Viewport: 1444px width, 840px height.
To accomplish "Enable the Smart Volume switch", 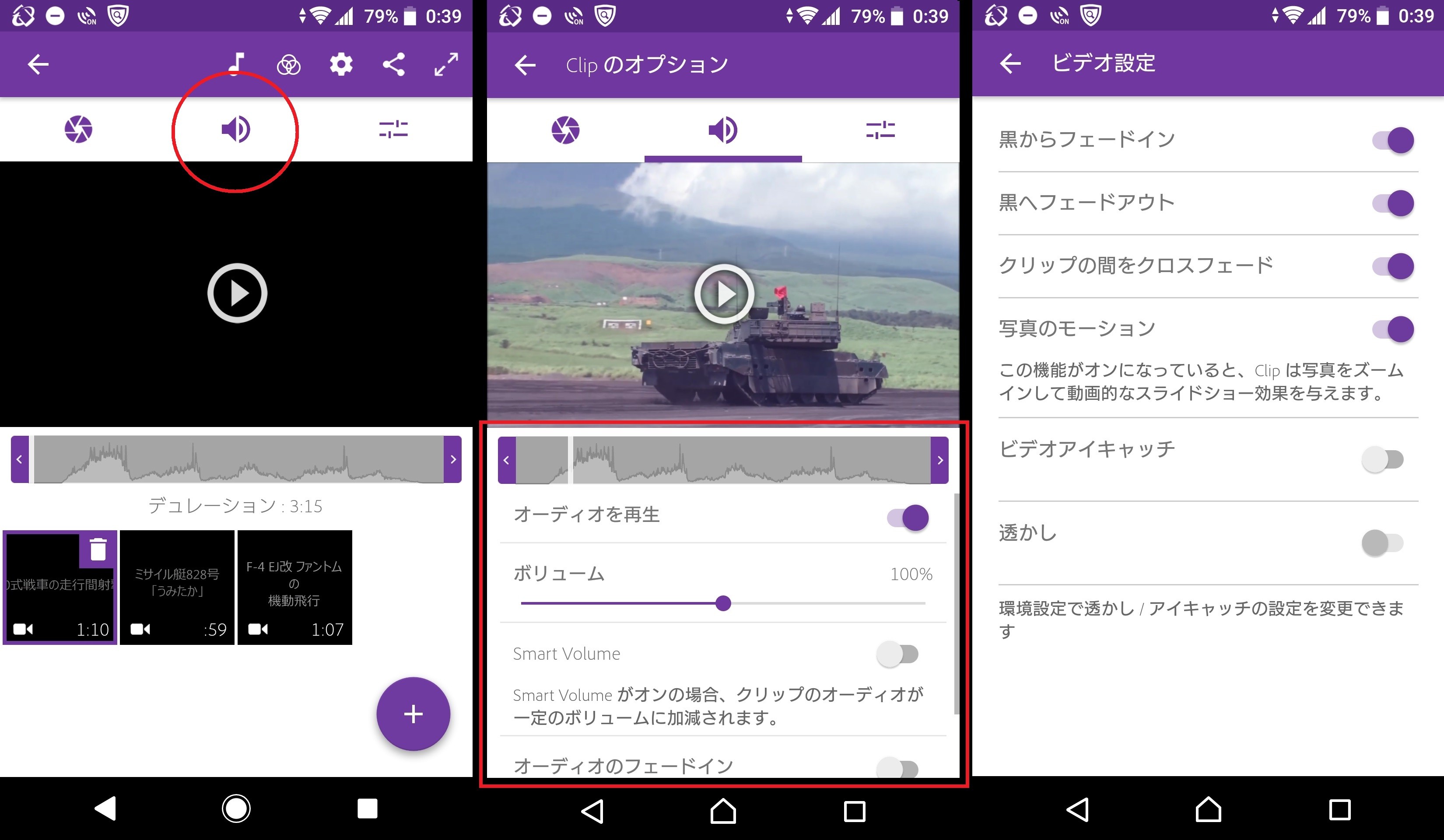I will 897,654.
